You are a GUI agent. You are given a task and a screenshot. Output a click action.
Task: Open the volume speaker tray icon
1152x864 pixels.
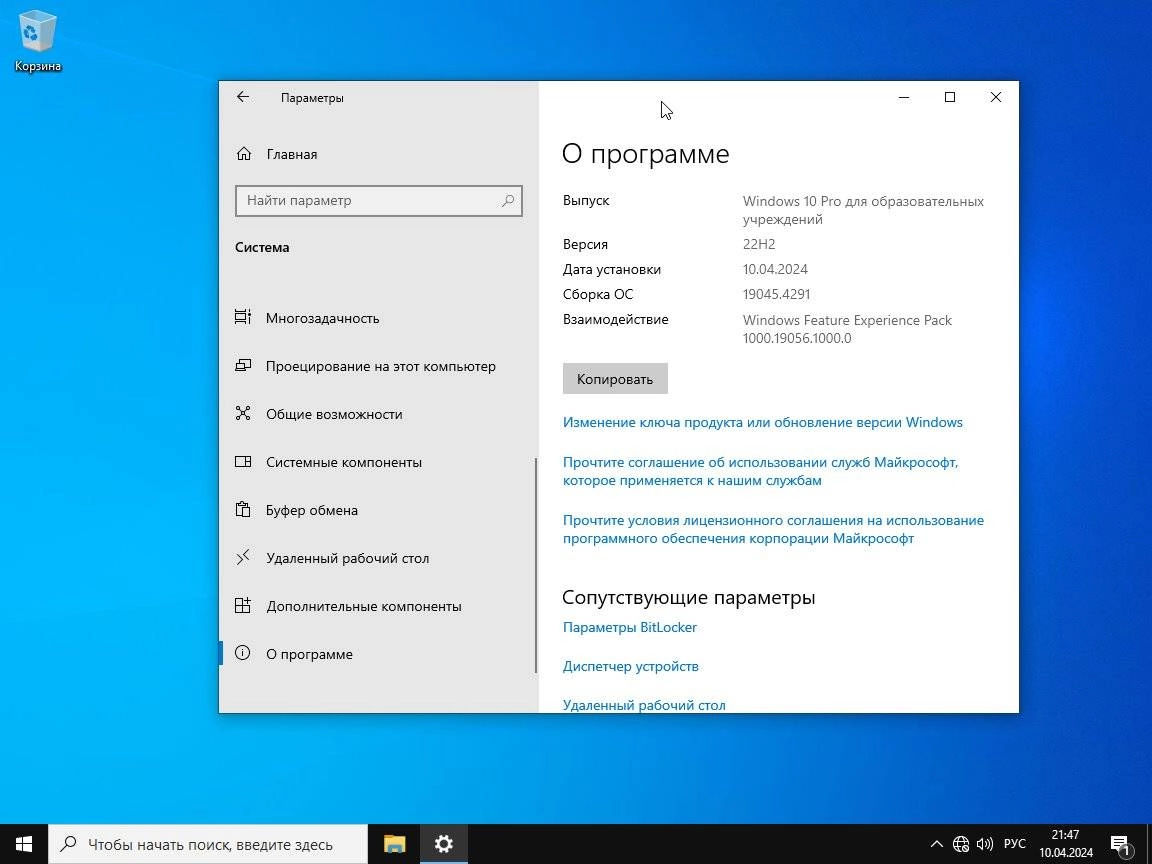point(984,844)
